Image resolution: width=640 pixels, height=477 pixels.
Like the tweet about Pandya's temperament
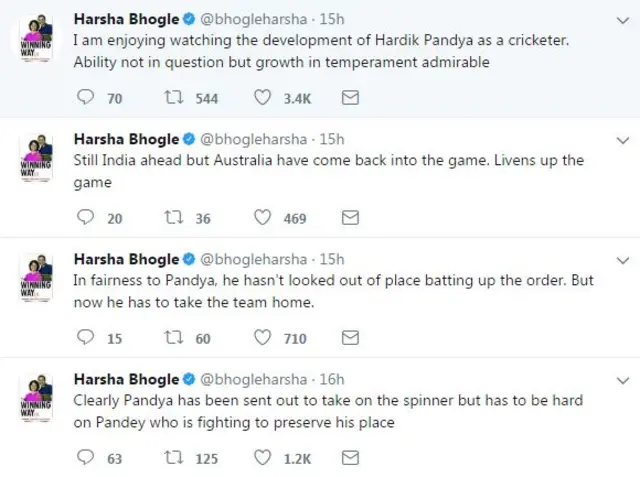point(263,98)
